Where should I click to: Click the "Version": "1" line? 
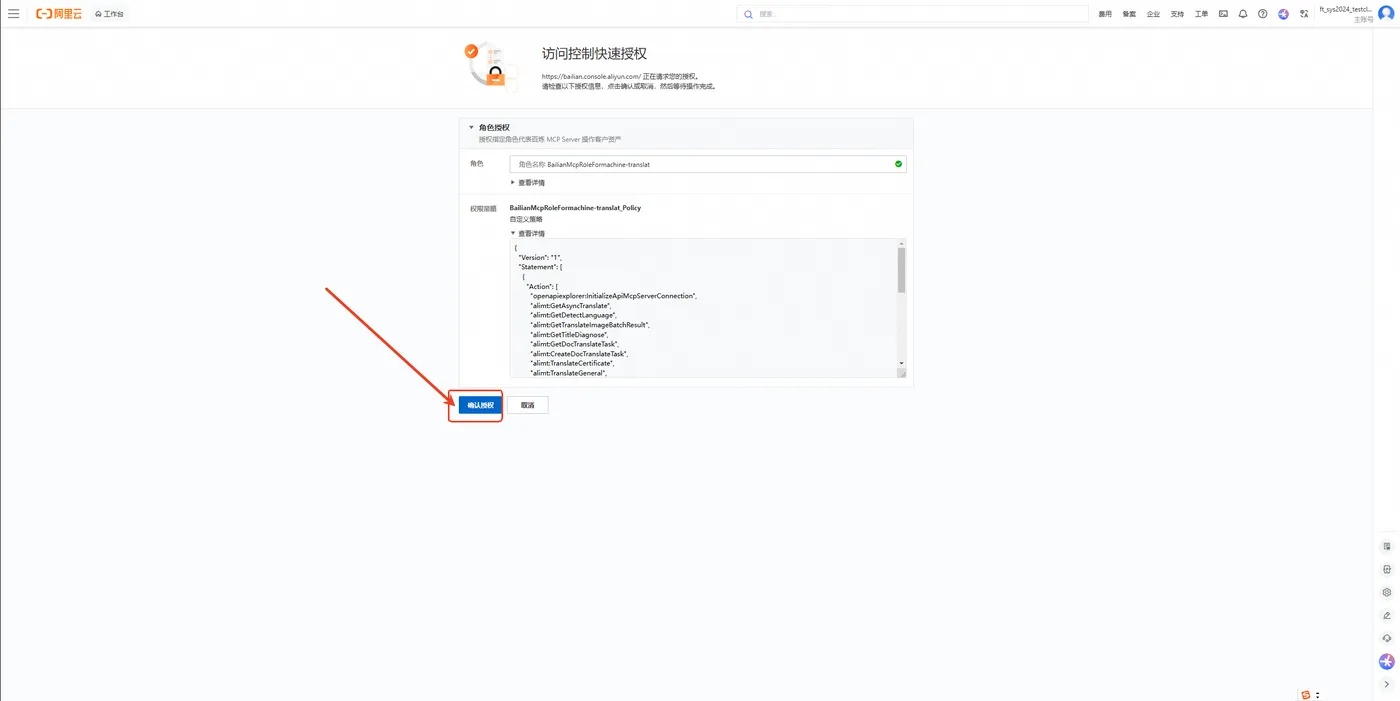[x=540, y=258]
